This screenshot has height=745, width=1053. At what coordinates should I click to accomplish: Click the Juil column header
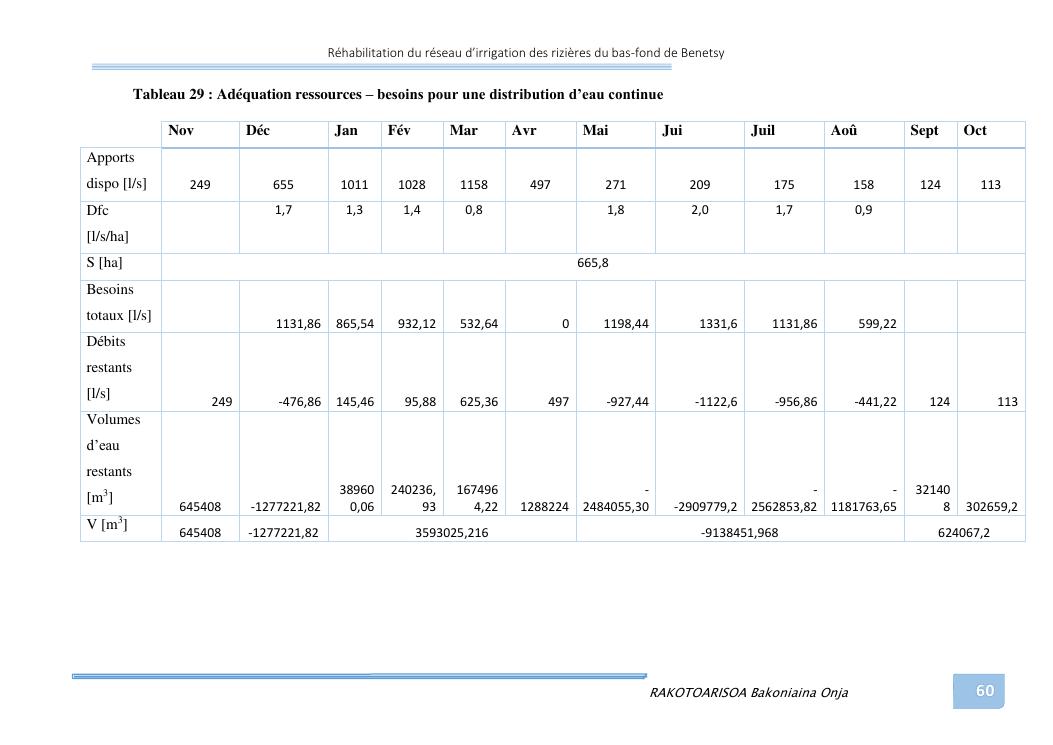click(x=763, y=131)
